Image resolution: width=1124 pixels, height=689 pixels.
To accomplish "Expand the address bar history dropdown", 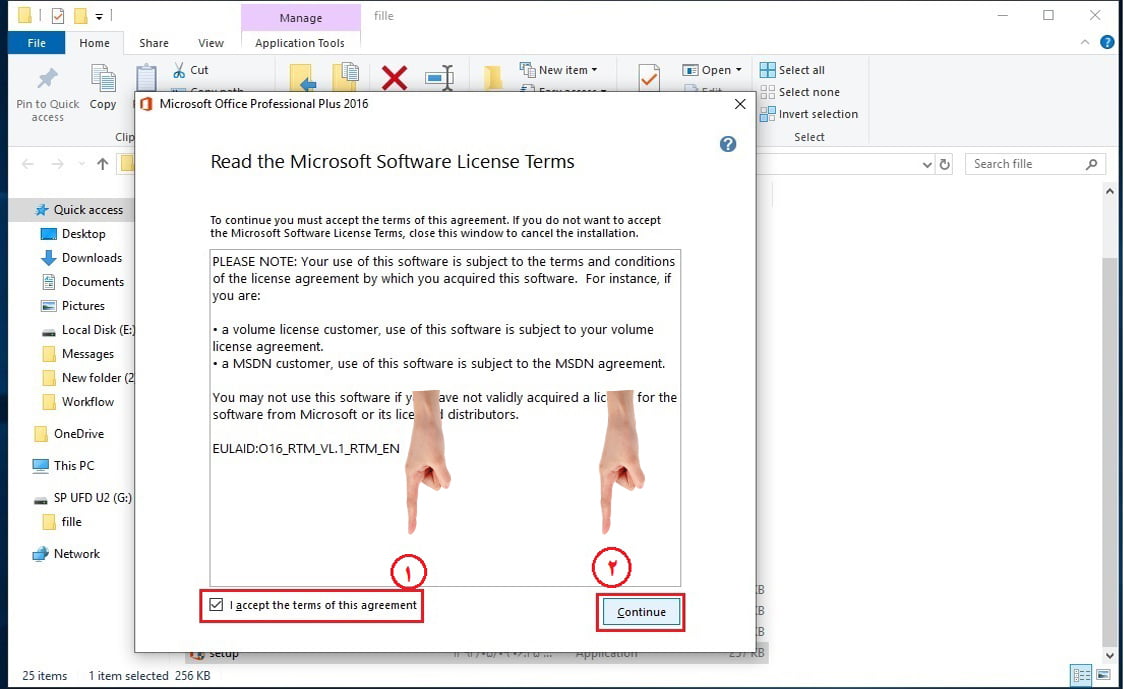I will [x=927, y=165].
